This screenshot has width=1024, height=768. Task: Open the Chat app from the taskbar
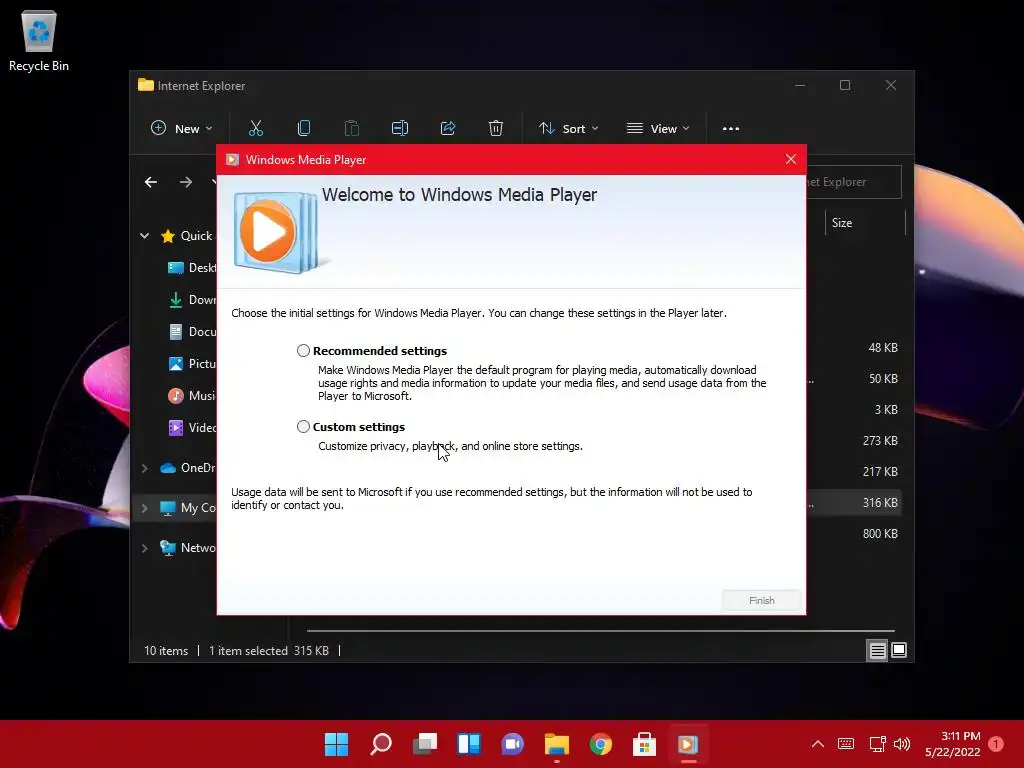513,744
